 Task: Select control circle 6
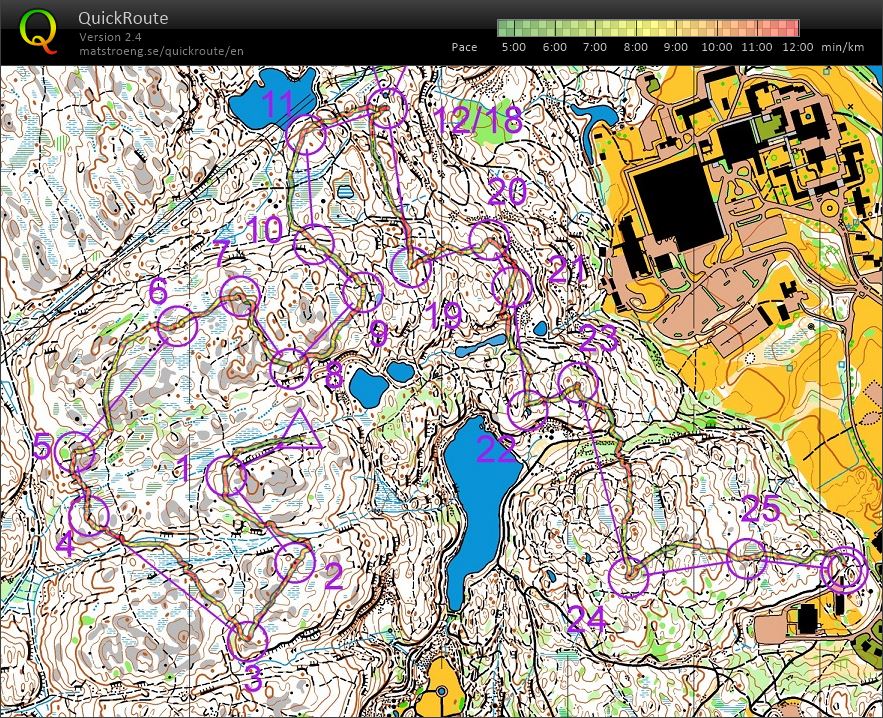coord(177,326)
